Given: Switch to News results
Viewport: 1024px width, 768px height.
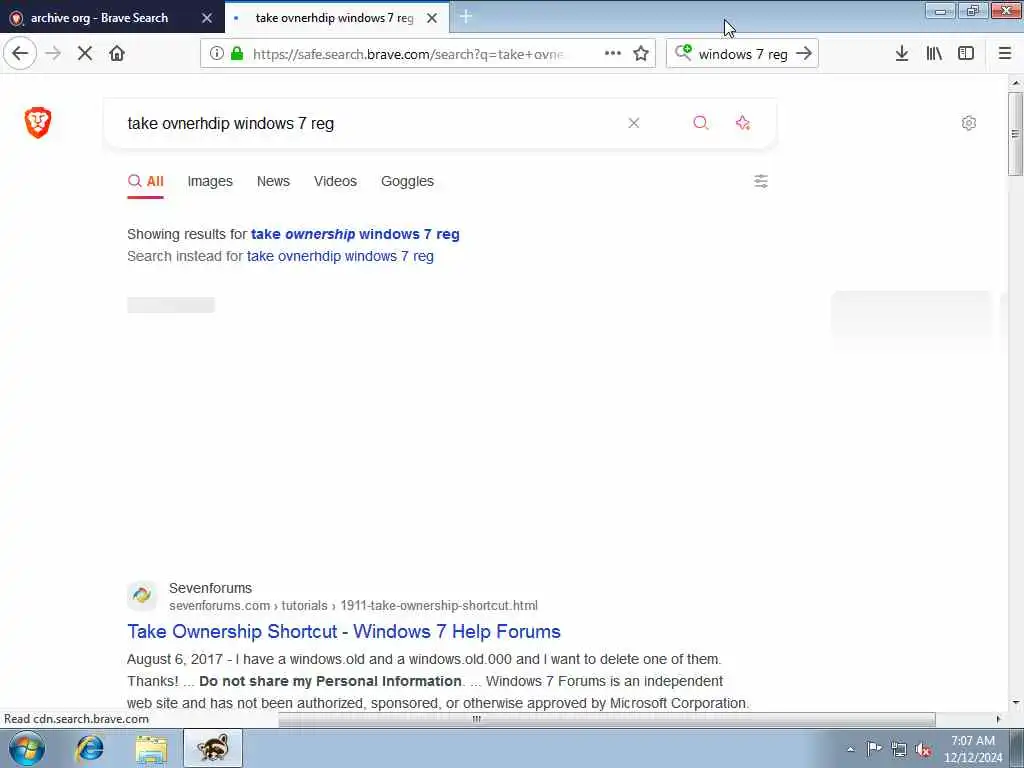Looking at the screenshot, I should coord(273,181).
